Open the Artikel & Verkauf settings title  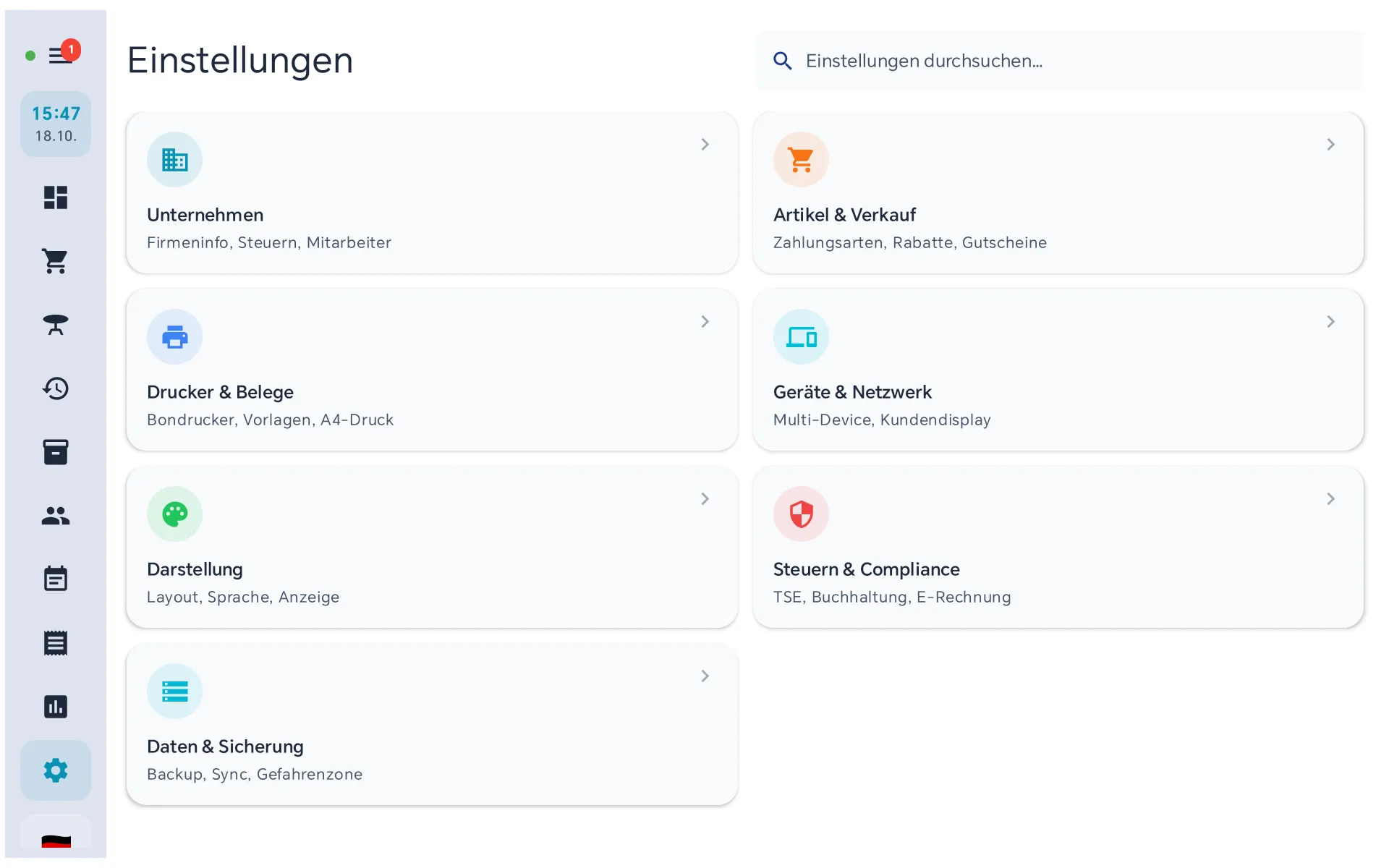coord(844,215)
